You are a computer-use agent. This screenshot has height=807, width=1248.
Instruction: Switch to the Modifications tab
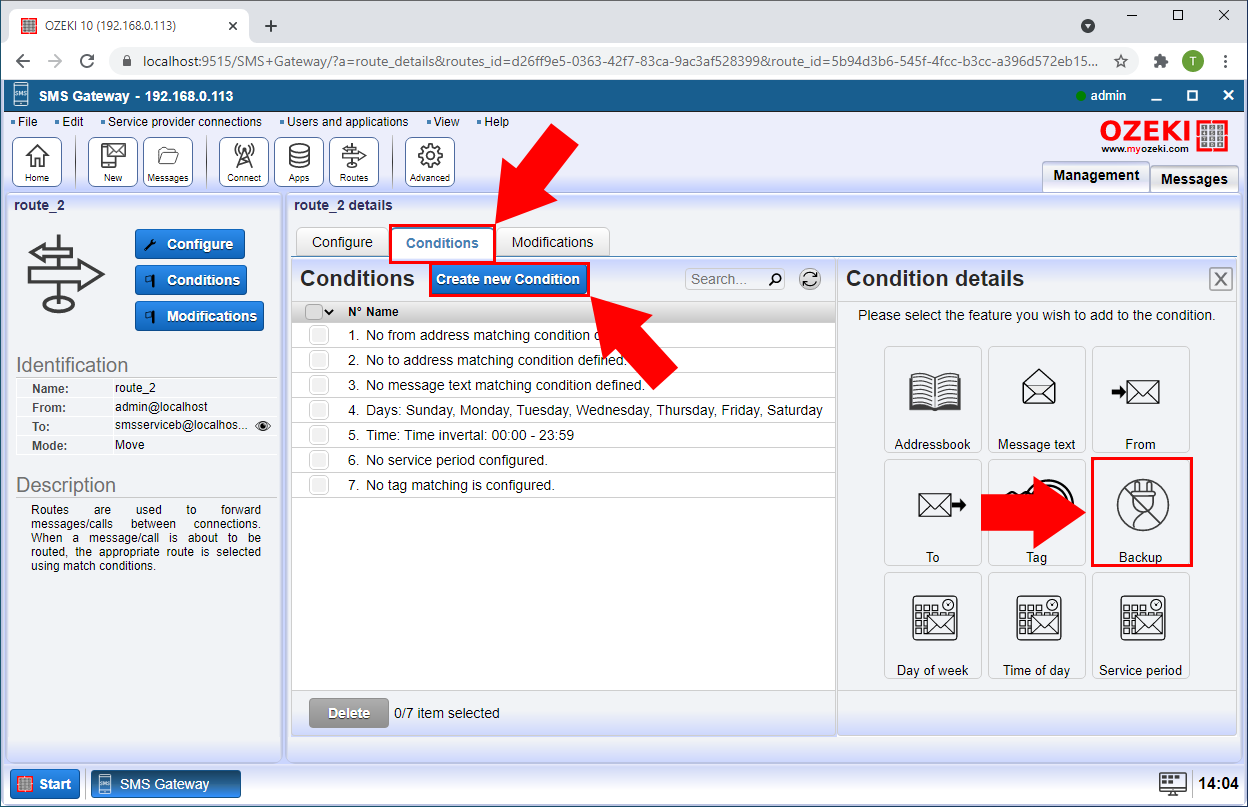click(552, 242)
